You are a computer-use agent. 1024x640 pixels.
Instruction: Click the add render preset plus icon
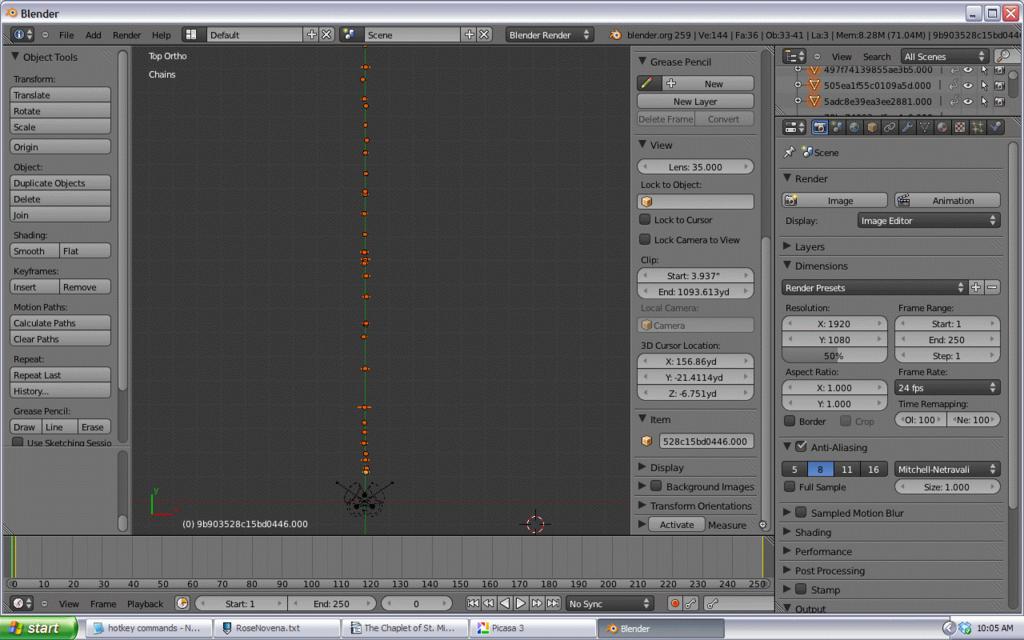pyautogui.click(x=976, y=287)
